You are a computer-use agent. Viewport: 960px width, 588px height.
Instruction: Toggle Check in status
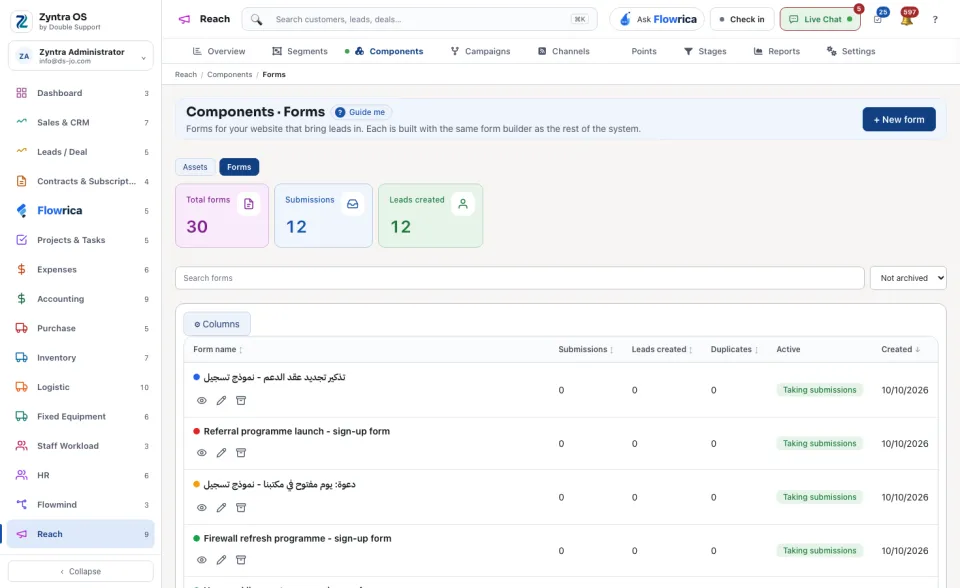coord(742,19)
